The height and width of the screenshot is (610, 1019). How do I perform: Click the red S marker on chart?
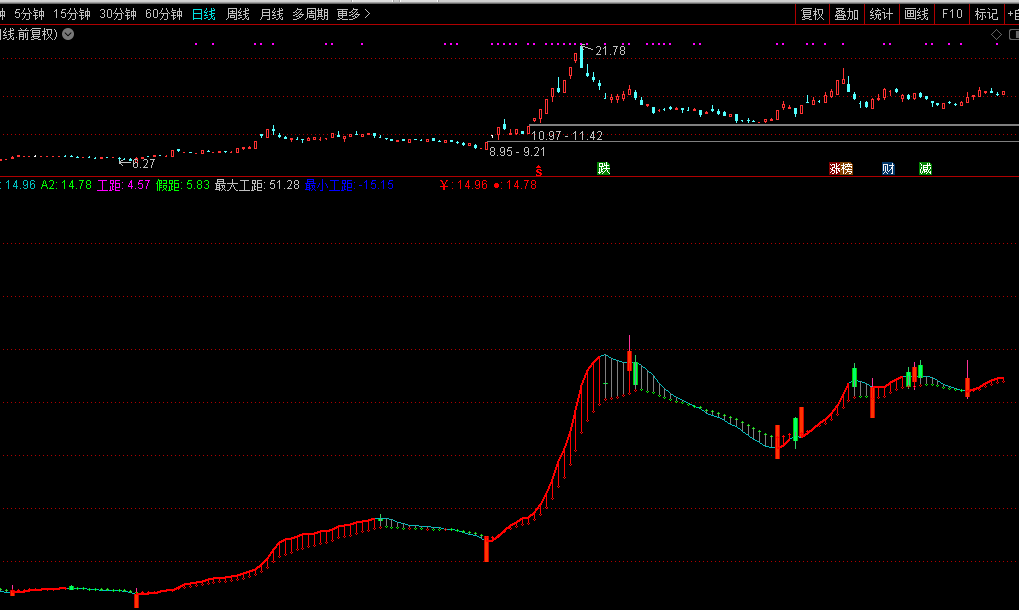(x=540, y=171)
